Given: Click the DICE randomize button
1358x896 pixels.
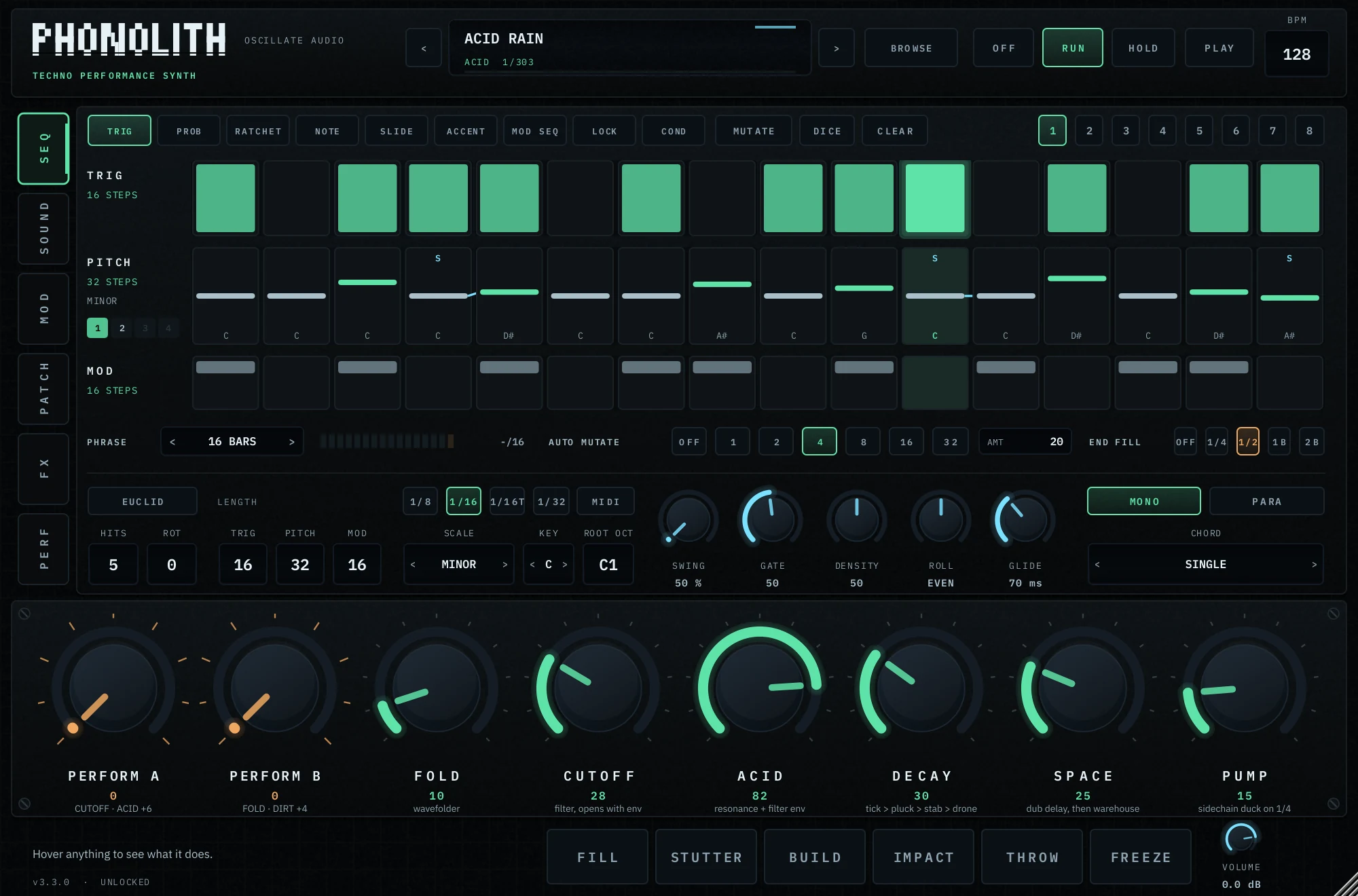Looking at the screenshot, I should click(827, 131).
